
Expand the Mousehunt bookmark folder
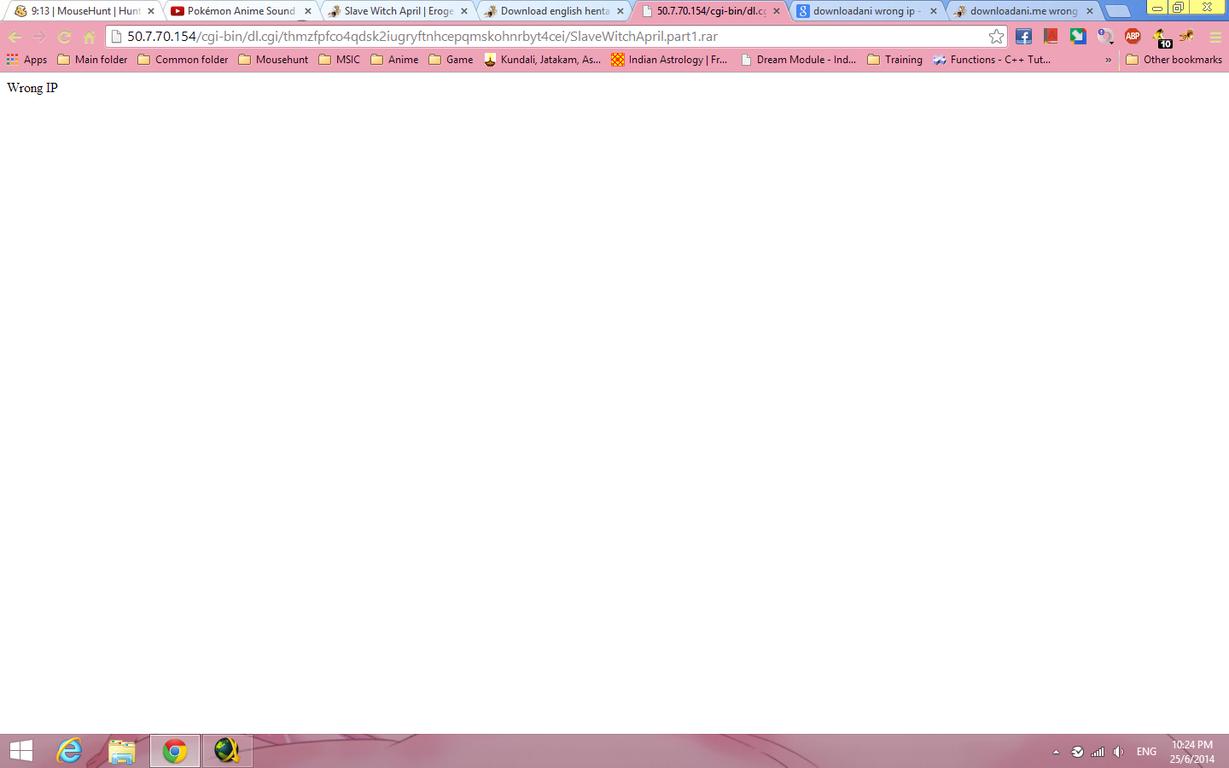[x=273, y=59]
